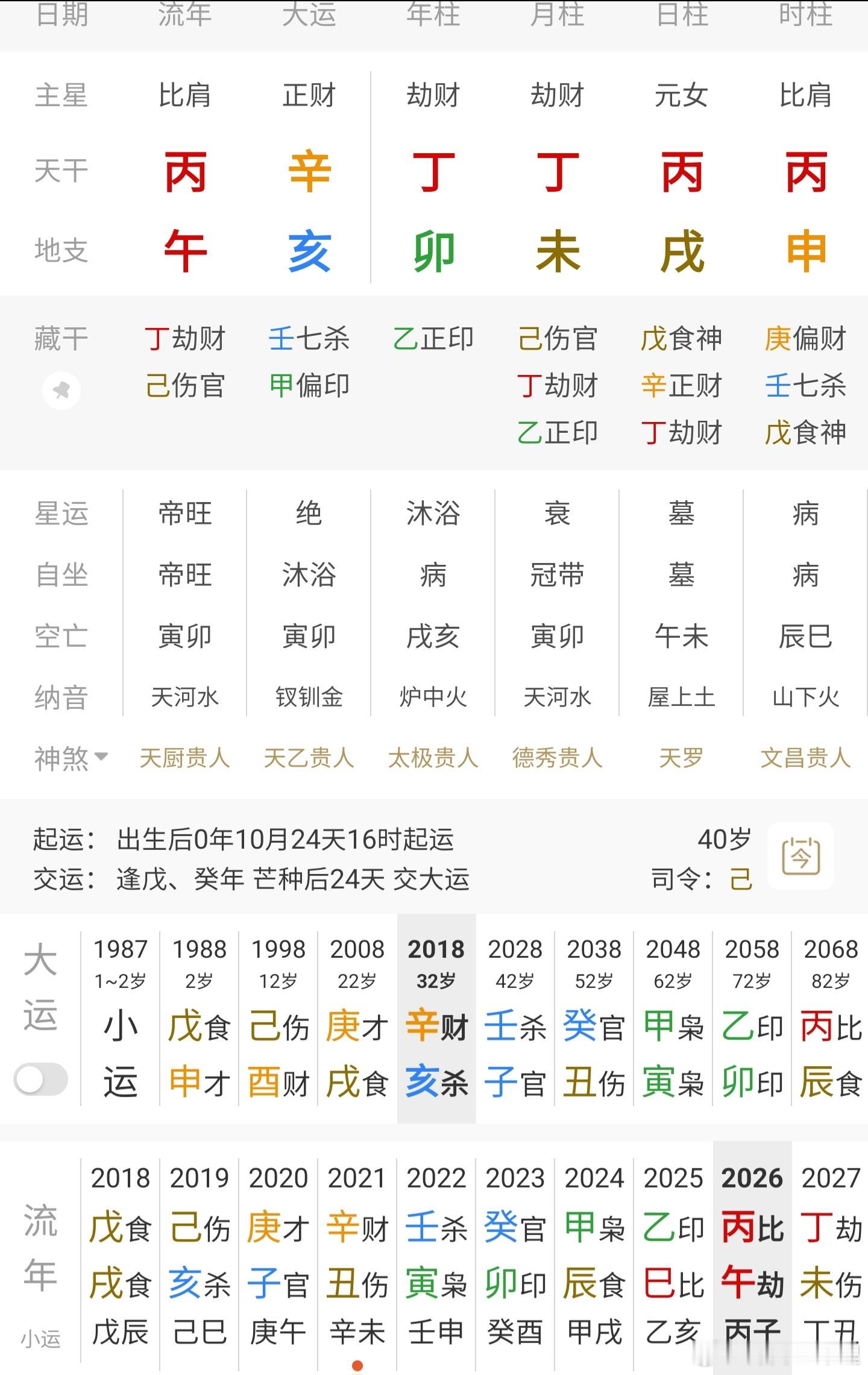The height and width of the screenshot is (1375, 868).
Task: Tap 丙子 小运 entry for 2026
Action: pyautogui.click(x=752, y=1331)
